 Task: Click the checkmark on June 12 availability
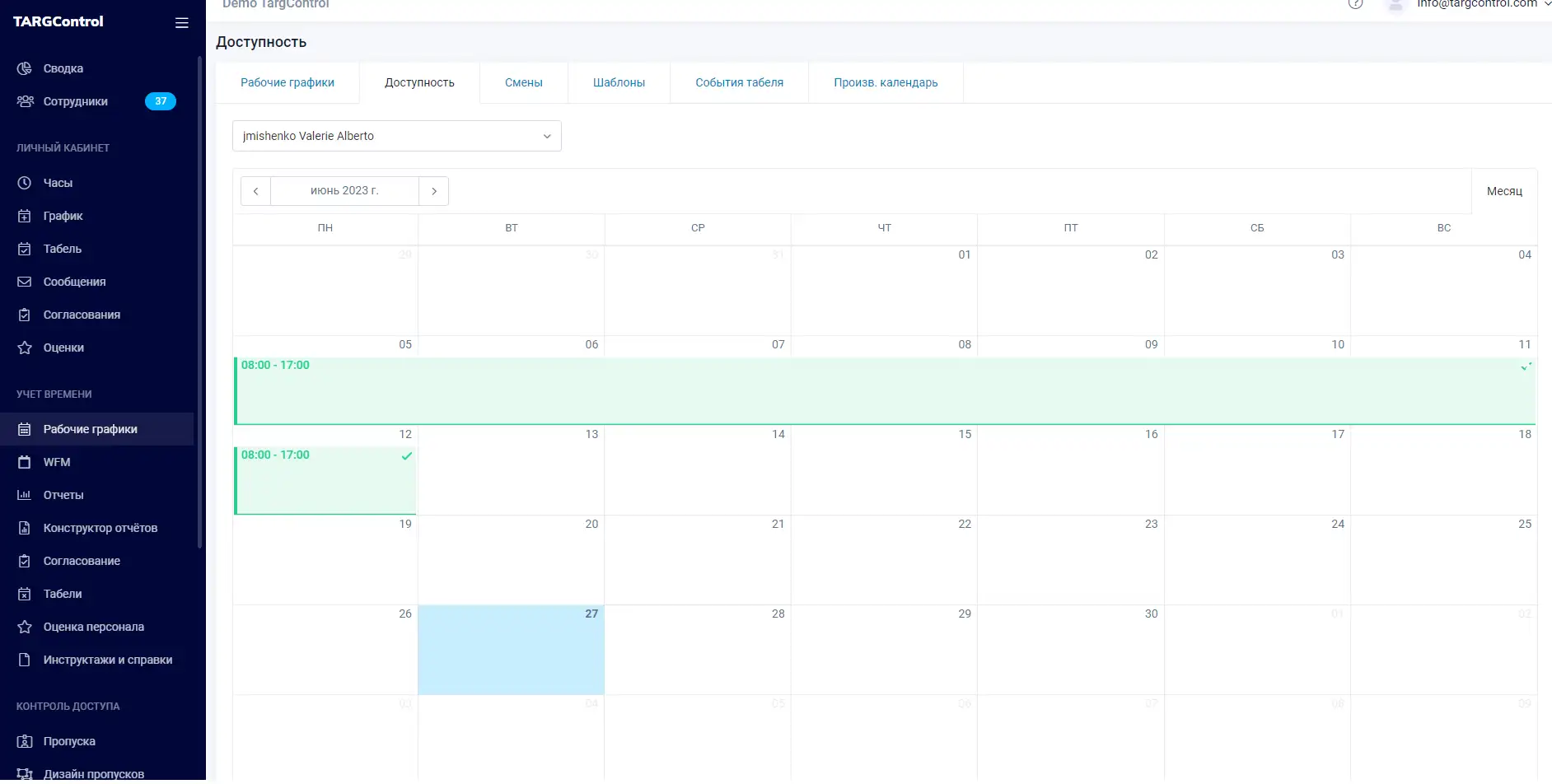(x=406, y=455)
